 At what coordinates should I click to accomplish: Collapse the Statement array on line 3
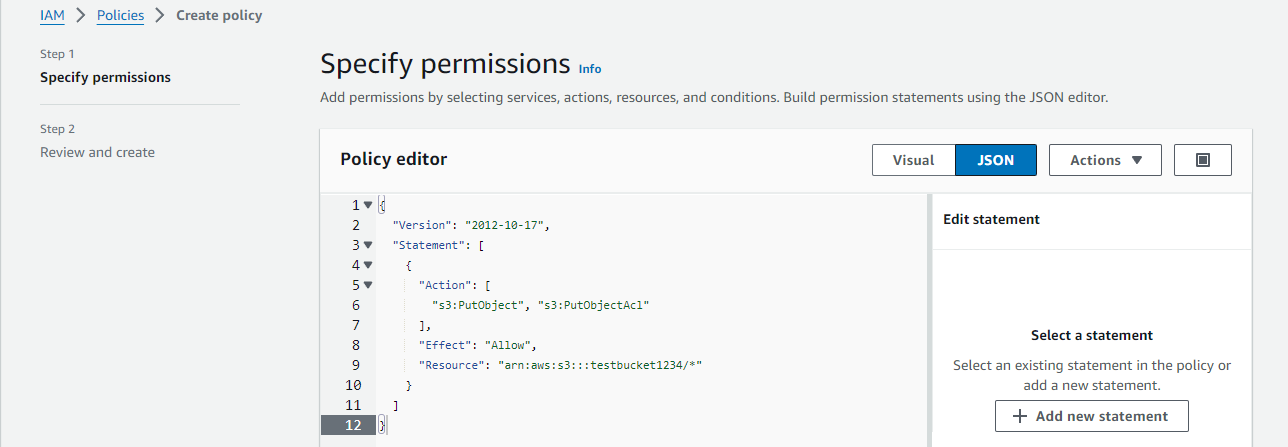click(368, 245)
